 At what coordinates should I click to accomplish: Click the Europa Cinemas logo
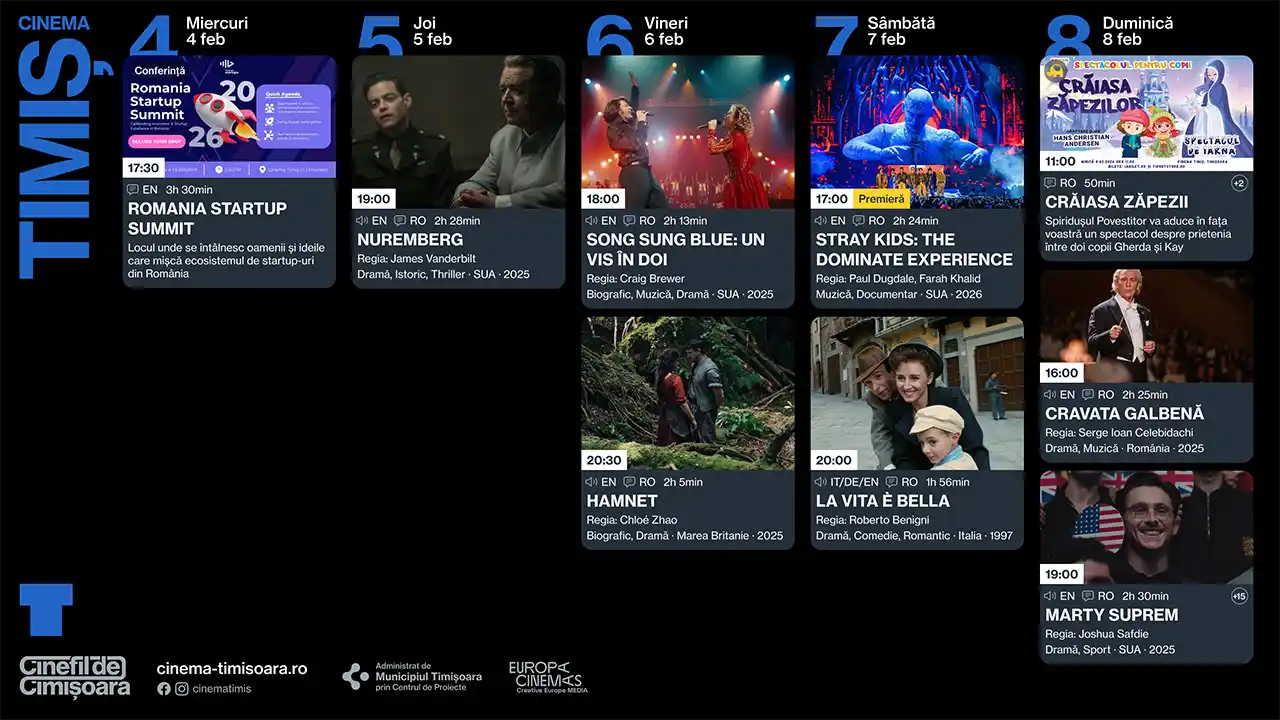point(547,677)
